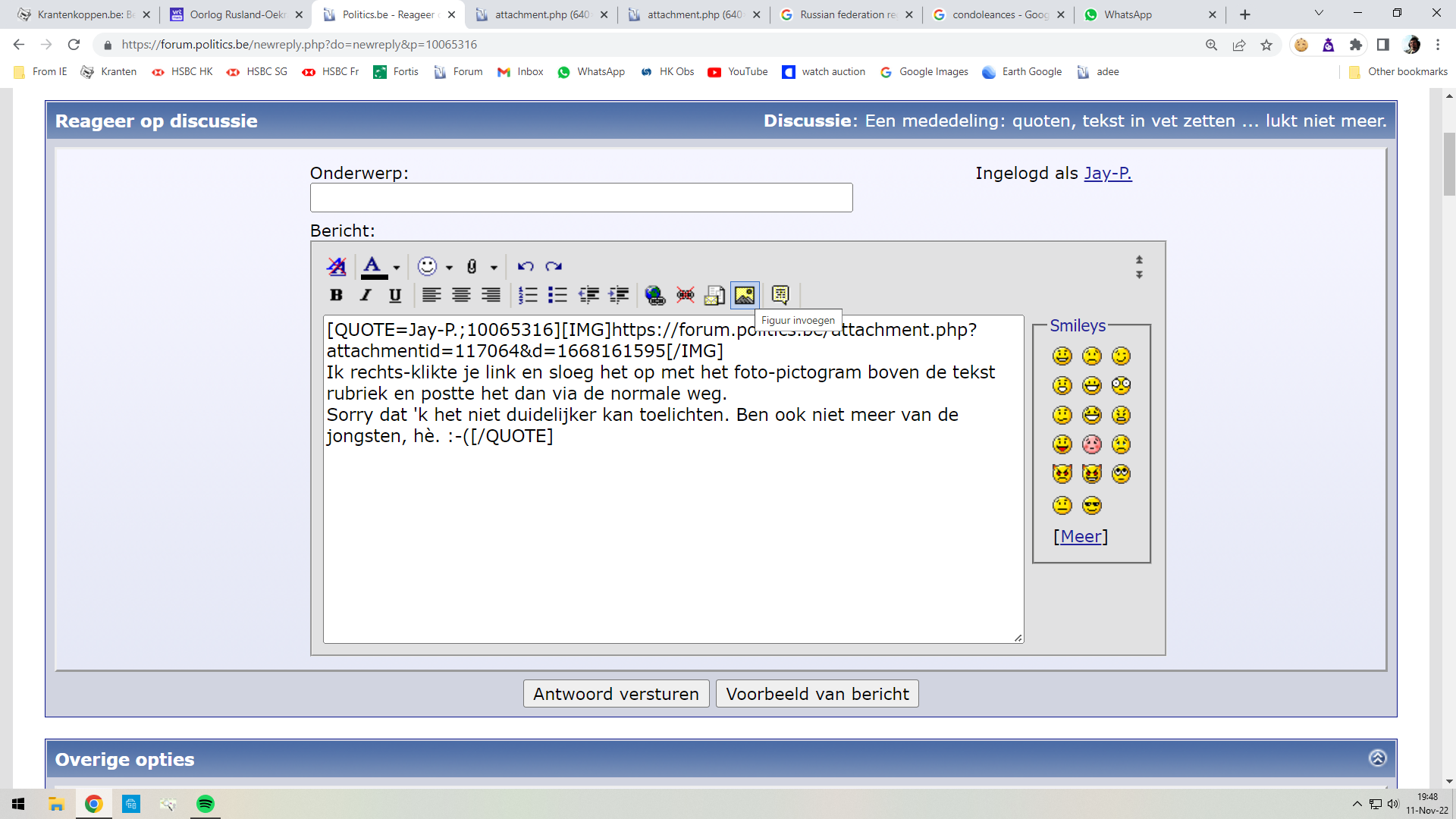Toggle italic formatting

tap(366, 295)
